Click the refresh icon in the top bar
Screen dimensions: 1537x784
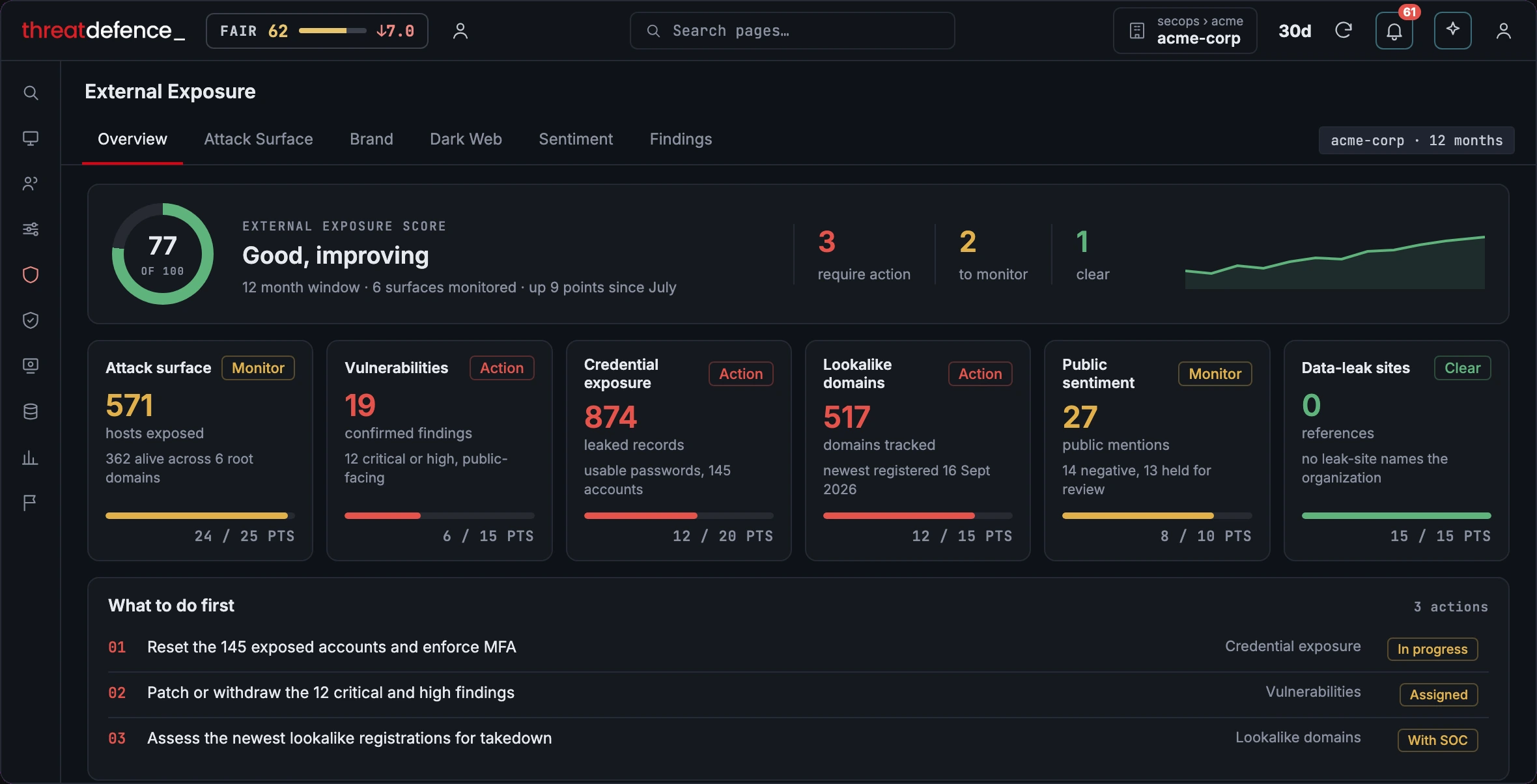[x=1344, y=31]
